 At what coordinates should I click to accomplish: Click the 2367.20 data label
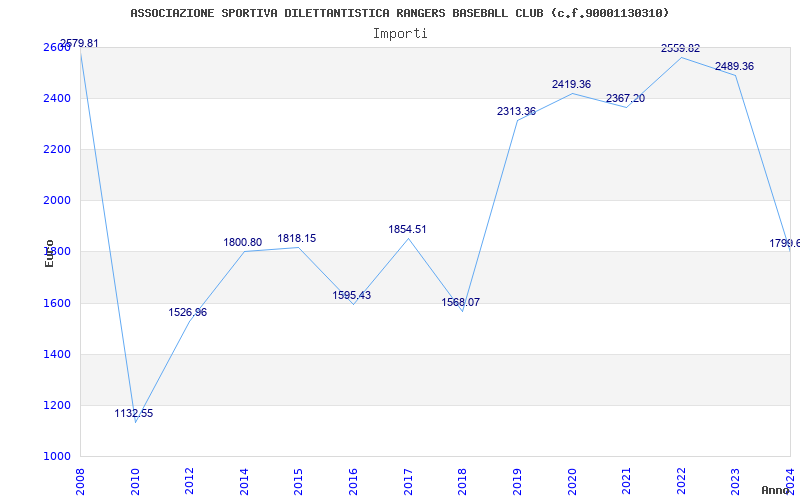626,98
